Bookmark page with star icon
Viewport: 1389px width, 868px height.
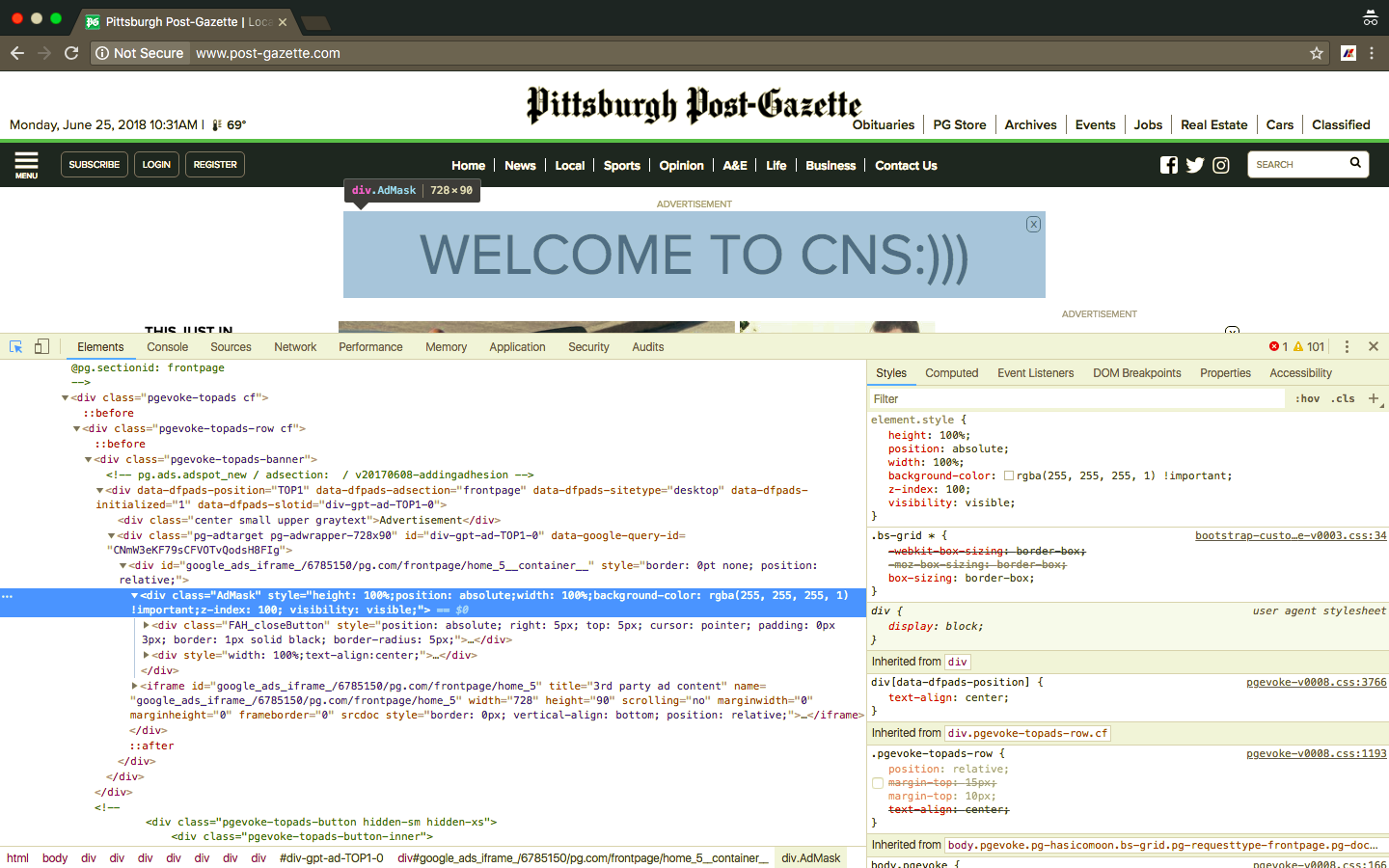1316,53
